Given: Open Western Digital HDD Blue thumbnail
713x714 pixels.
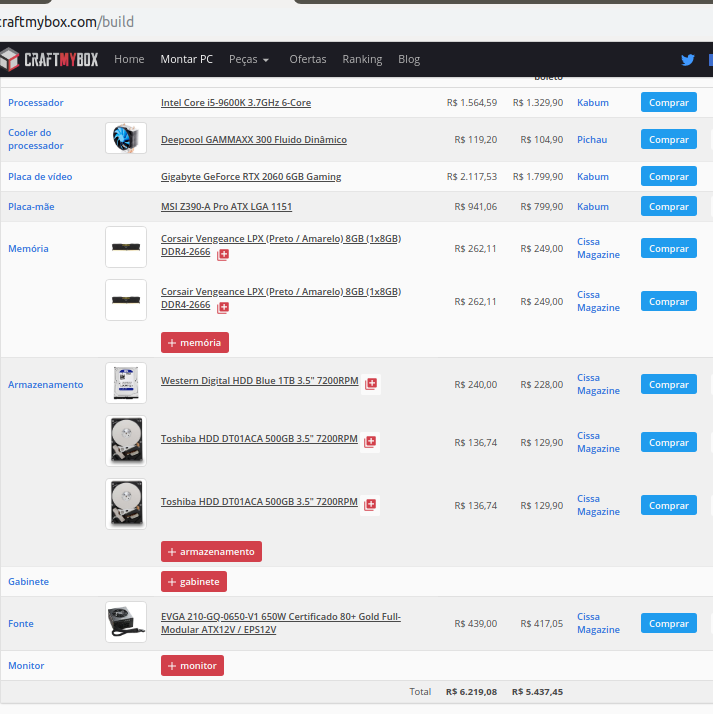Looking at the screenshot, I should (126, 383).
